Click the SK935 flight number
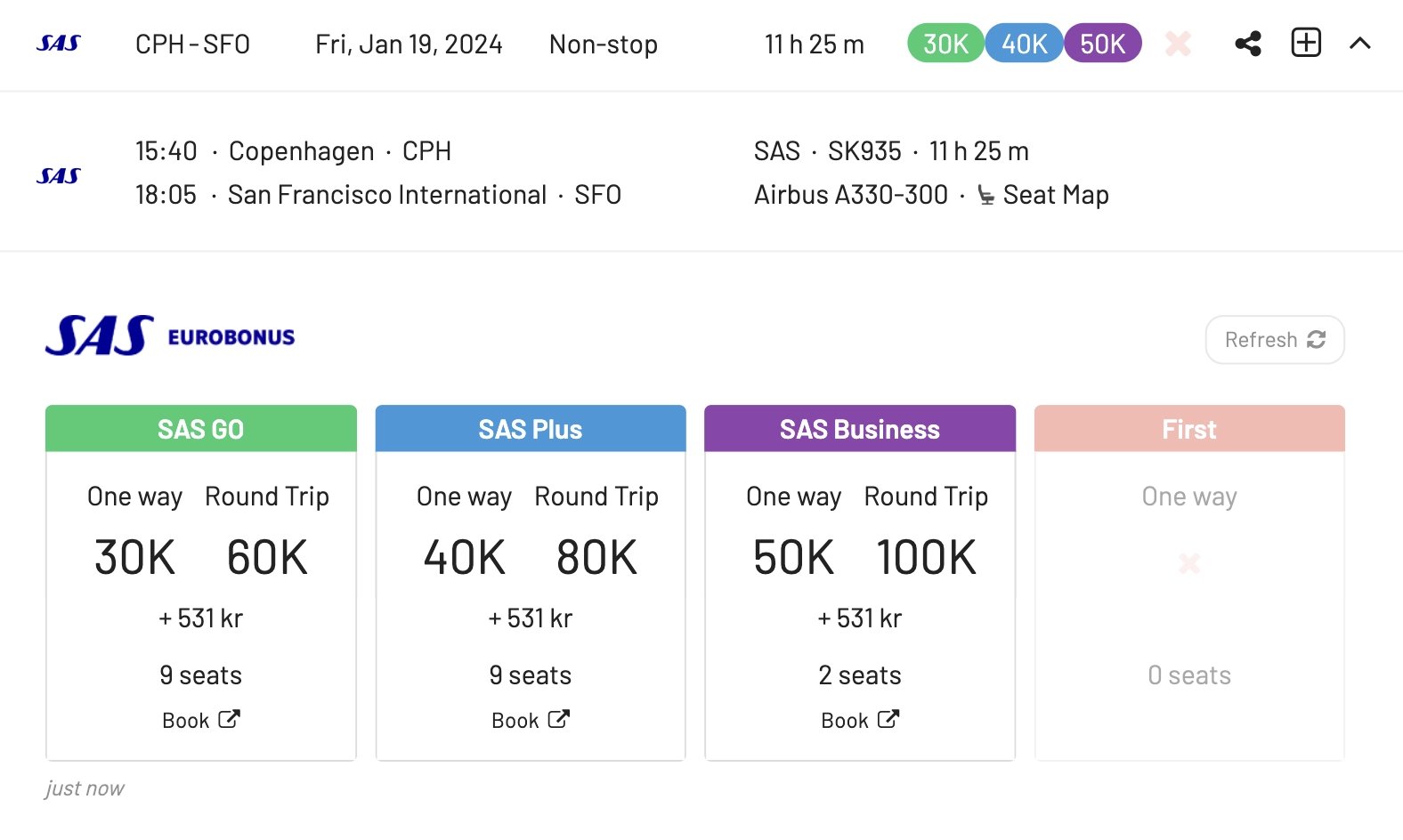Viewport: 1403px width, 840px height. pyautogui.click(x=864, y=151)
